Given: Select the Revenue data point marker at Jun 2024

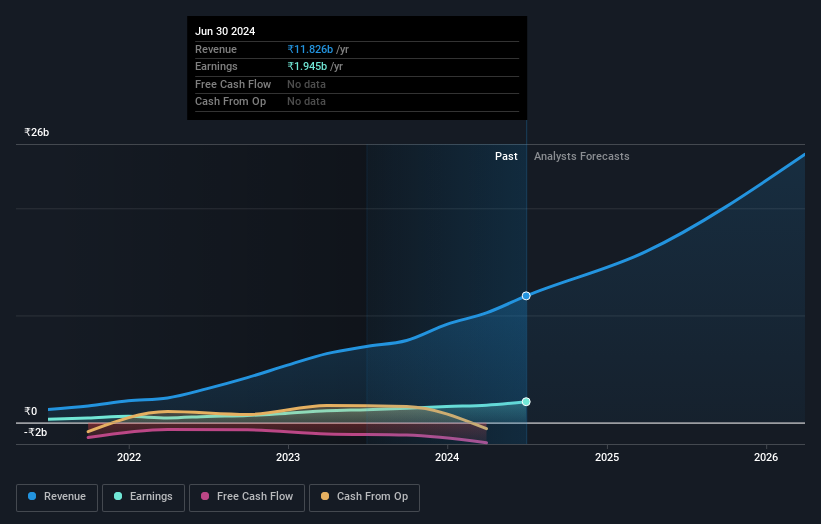Looking at the screenshot, I should pyautogui.click(x=526, y=296).
